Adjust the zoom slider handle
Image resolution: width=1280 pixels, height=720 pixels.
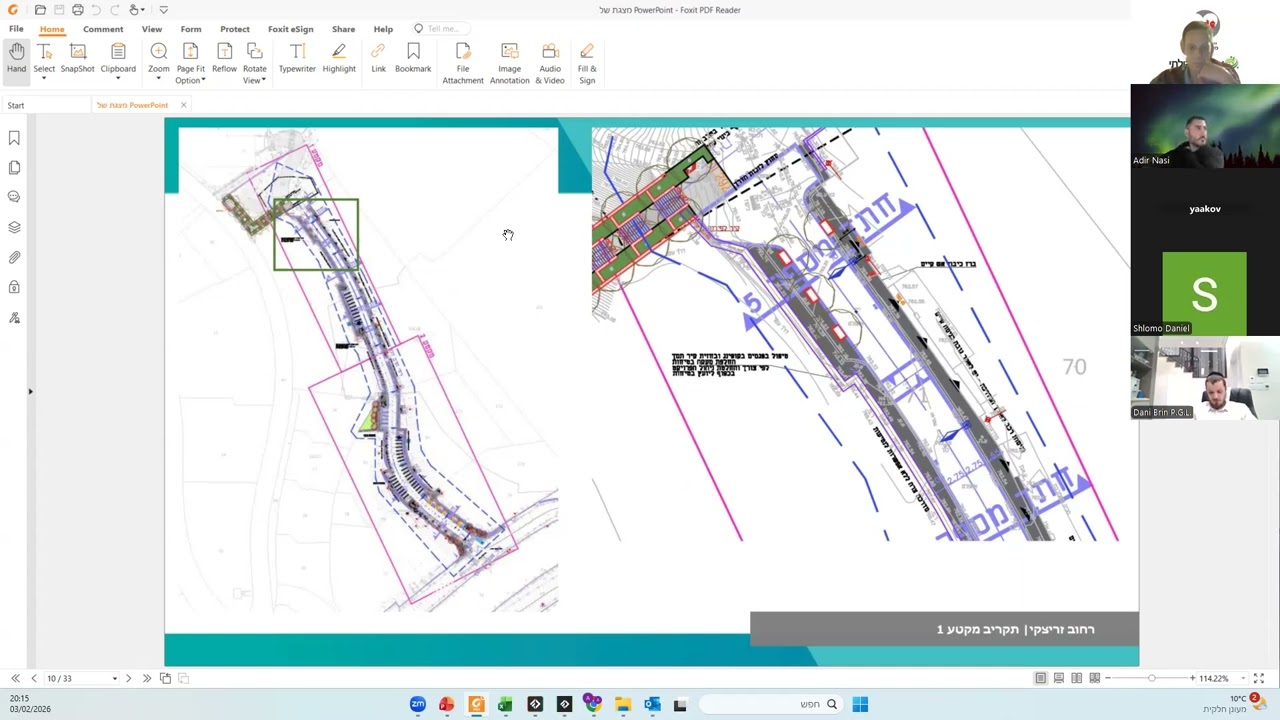pos(1151,678)
